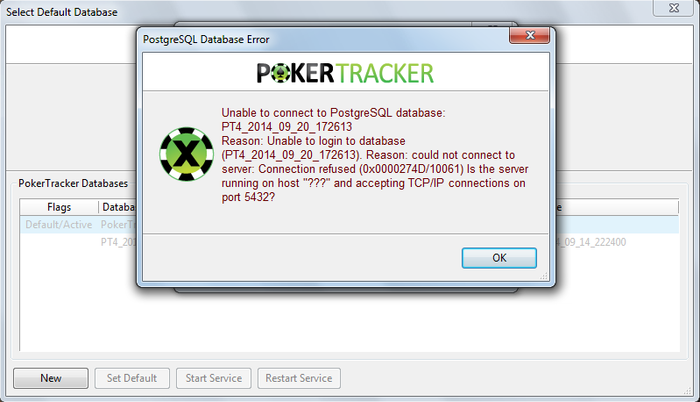Start the PostgreSQL service via Start Service
700x402 pixels.
click(x=213, y=378)
